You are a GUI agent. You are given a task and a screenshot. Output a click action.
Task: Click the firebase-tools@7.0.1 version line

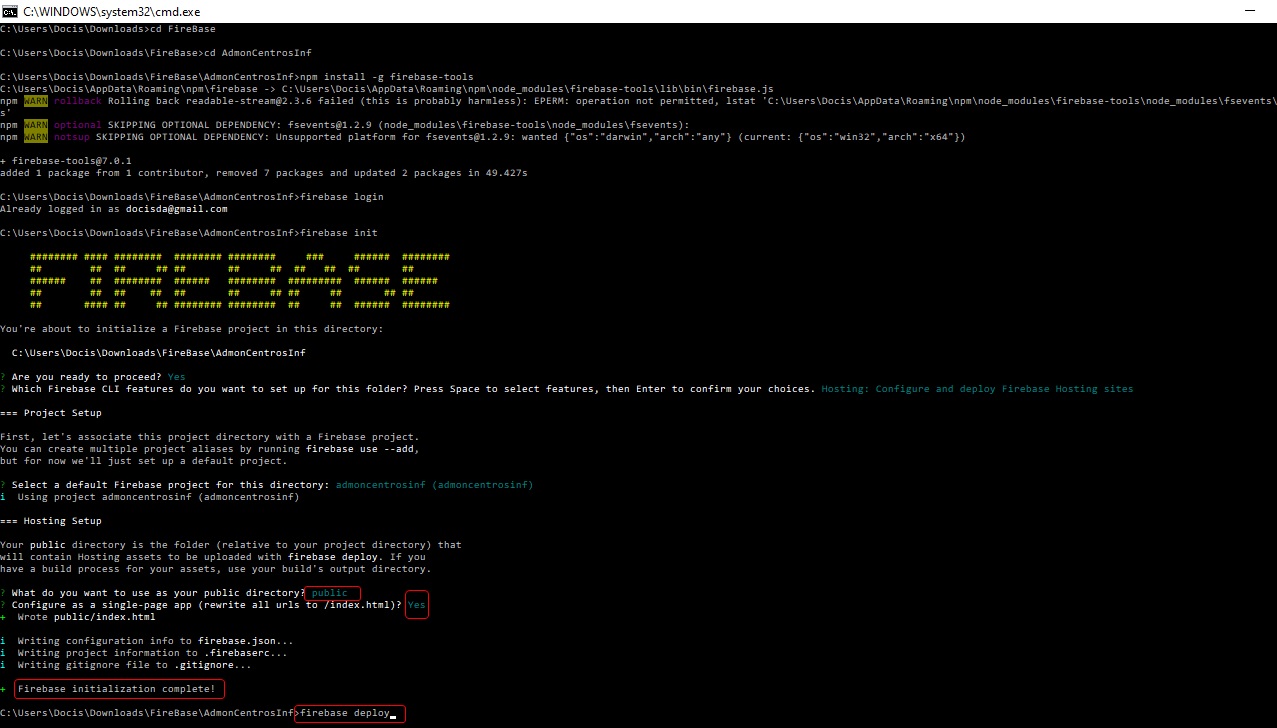[x=66, y=161]
